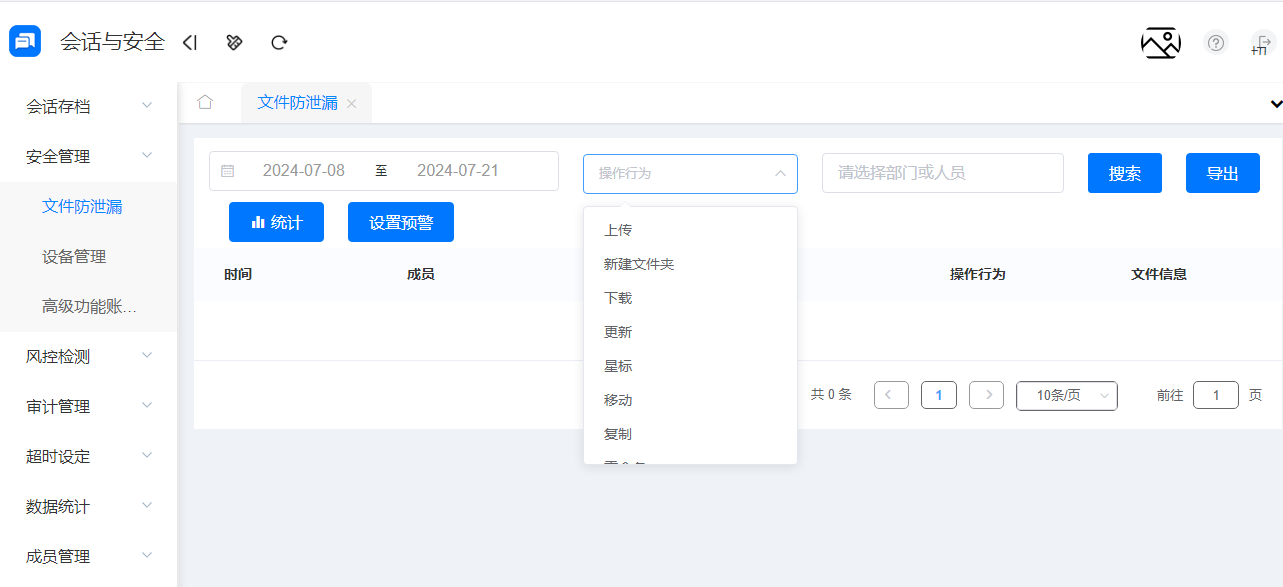
Task: Open the calendar icon in date field
Action: (x=227, y=170)
